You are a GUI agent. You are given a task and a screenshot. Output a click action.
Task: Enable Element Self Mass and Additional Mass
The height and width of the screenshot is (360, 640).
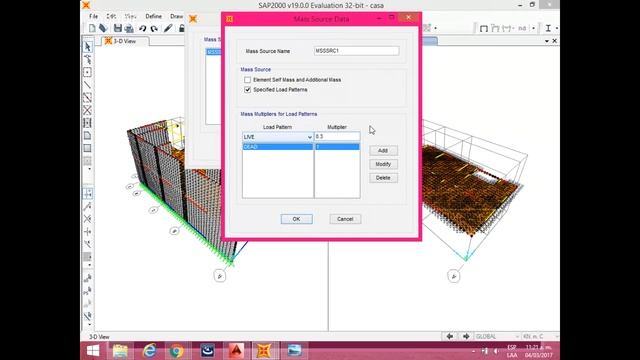point(247,80)
